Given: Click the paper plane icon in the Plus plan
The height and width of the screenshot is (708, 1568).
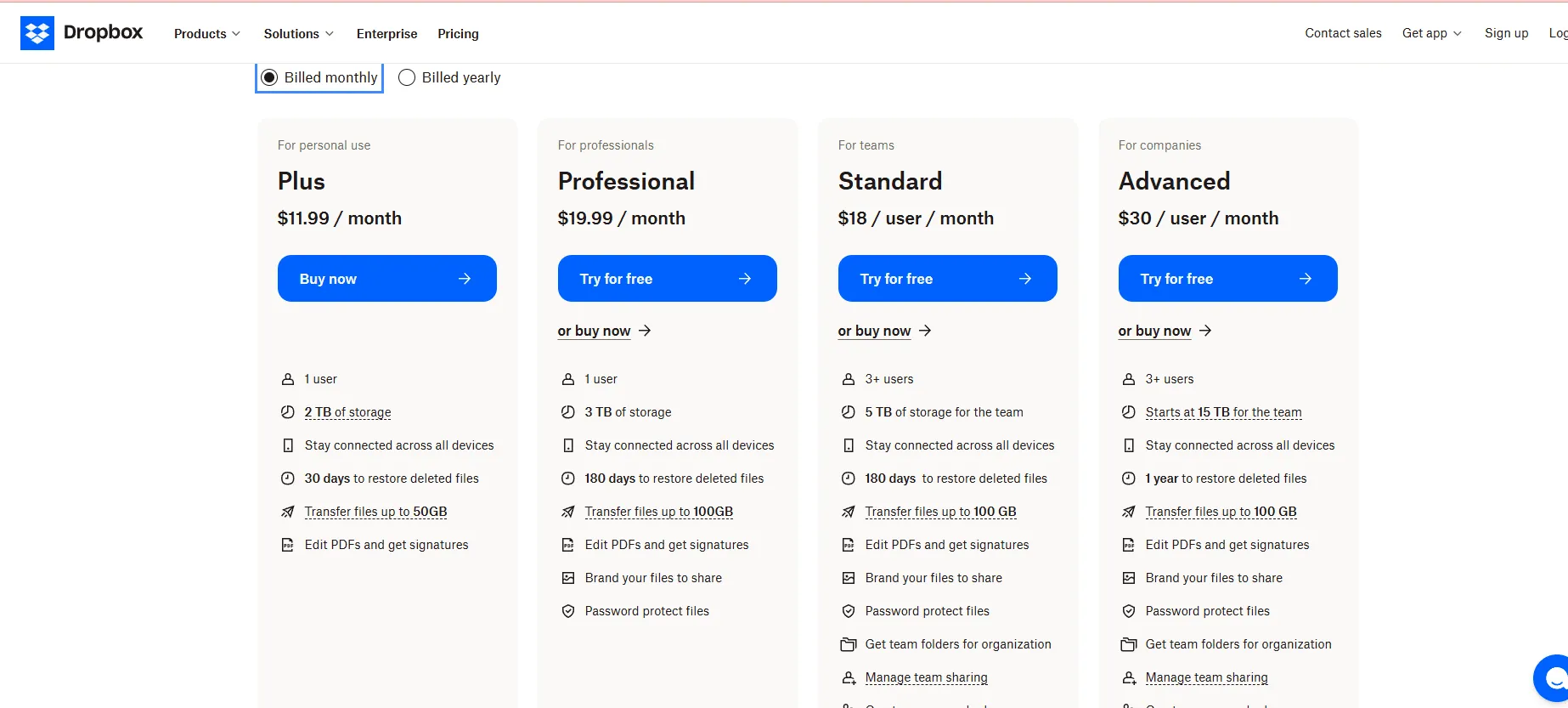Looking at the screenshot, I should (x=288, y=512).
